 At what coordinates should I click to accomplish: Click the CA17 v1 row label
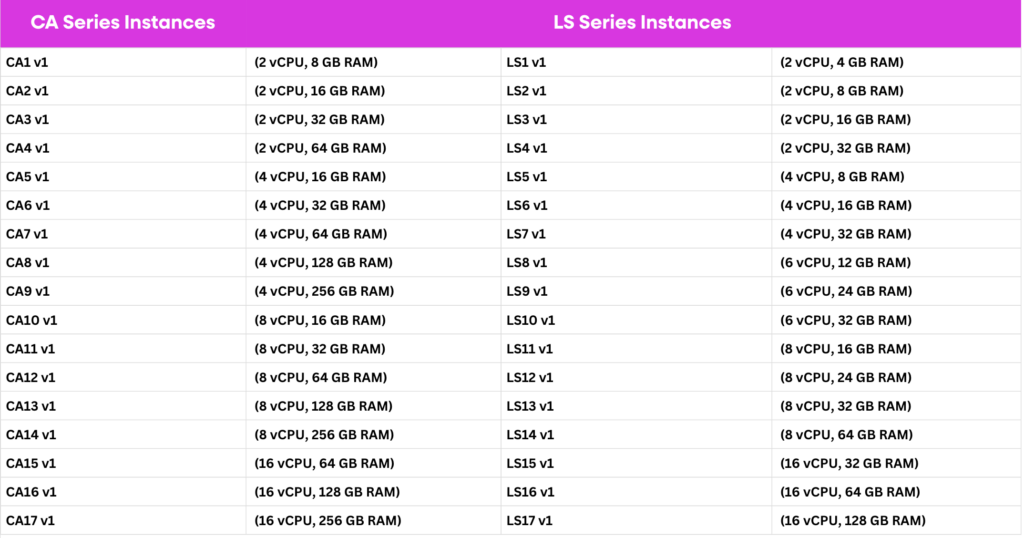pyautogui.click(x=31, y=520)
